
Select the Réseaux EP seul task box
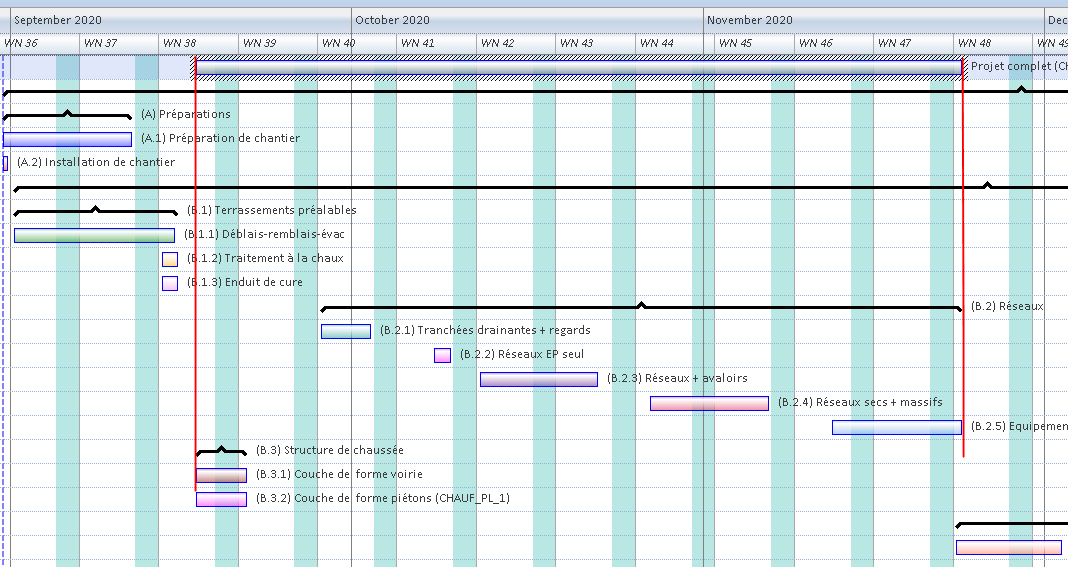(x=442, y=355)
